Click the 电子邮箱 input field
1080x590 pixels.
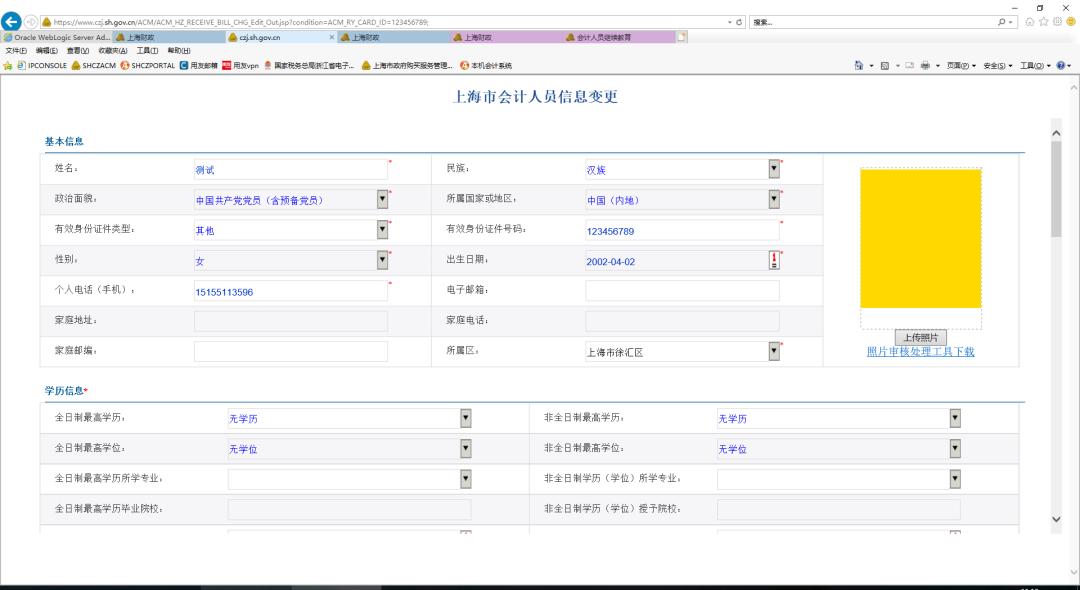pyautogui.click(x=682, y=291)
